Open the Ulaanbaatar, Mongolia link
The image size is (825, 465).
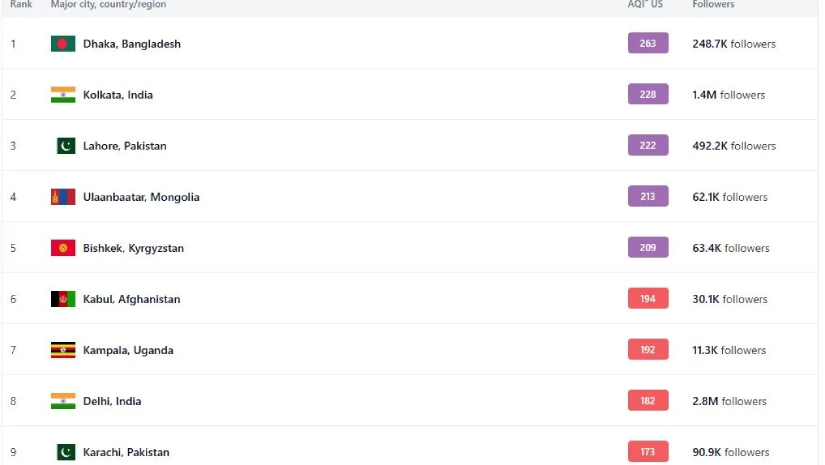pyautogui.click(x=141, y=197)
